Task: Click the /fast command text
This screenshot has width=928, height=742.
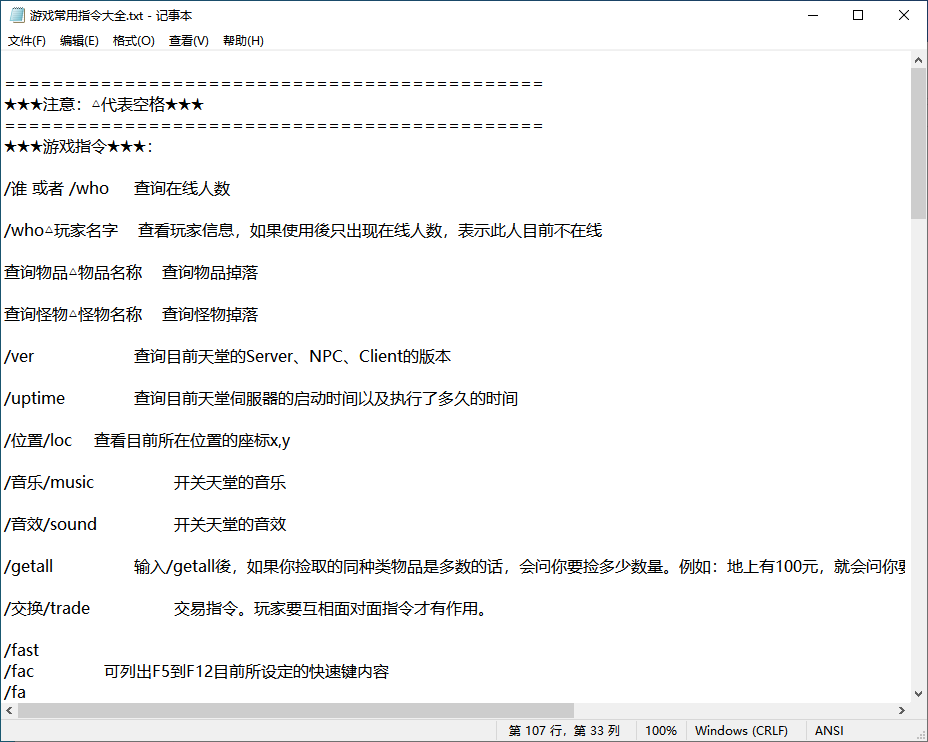Action: 21,651
